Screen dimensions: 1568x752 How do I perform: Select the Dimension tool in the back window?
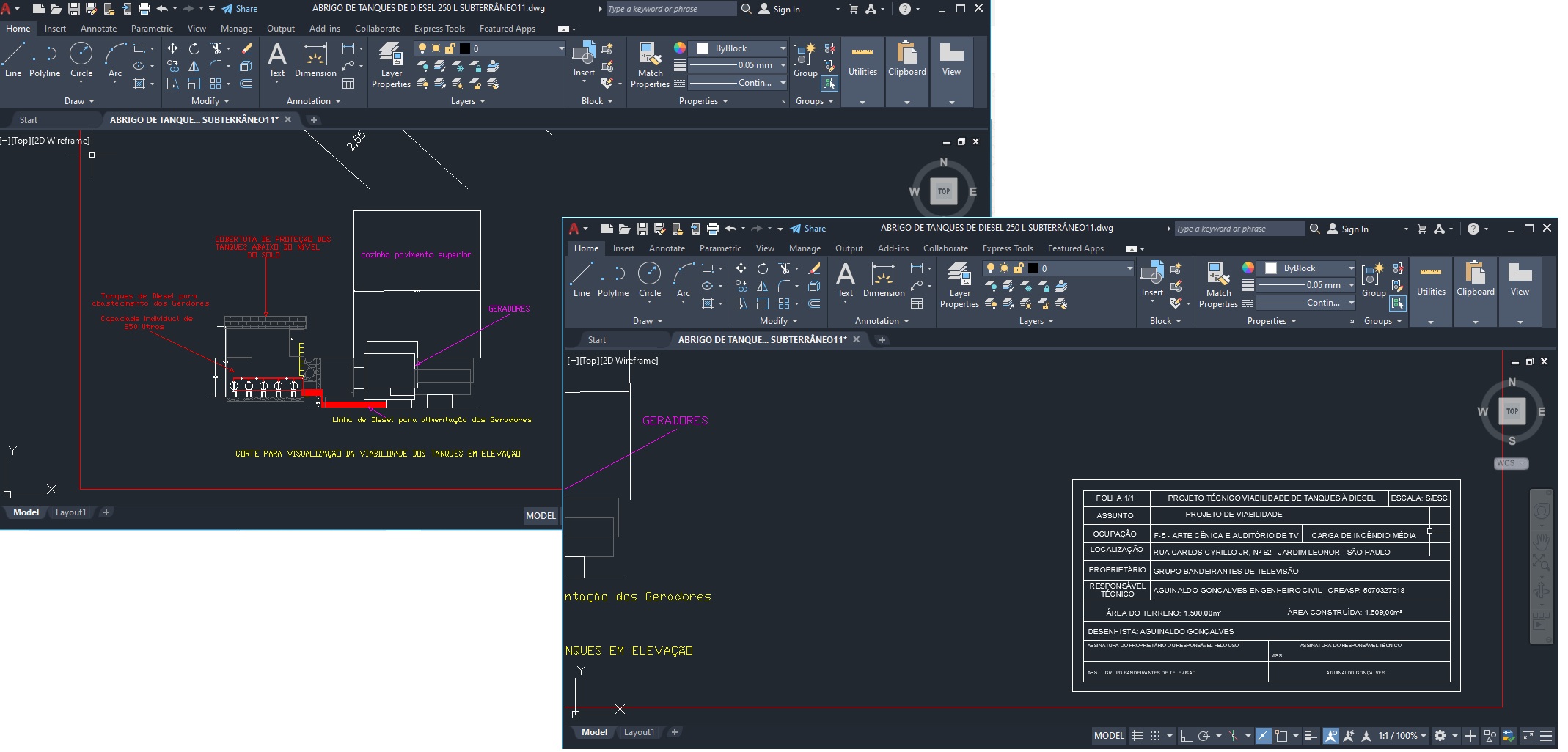tap(315, 60)
